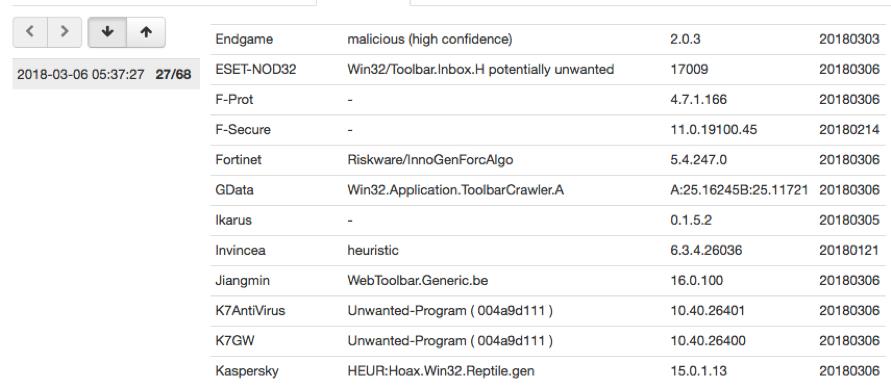Click Riskware/InnoGenForcAlgo Fortinet result

coord(430,160)
